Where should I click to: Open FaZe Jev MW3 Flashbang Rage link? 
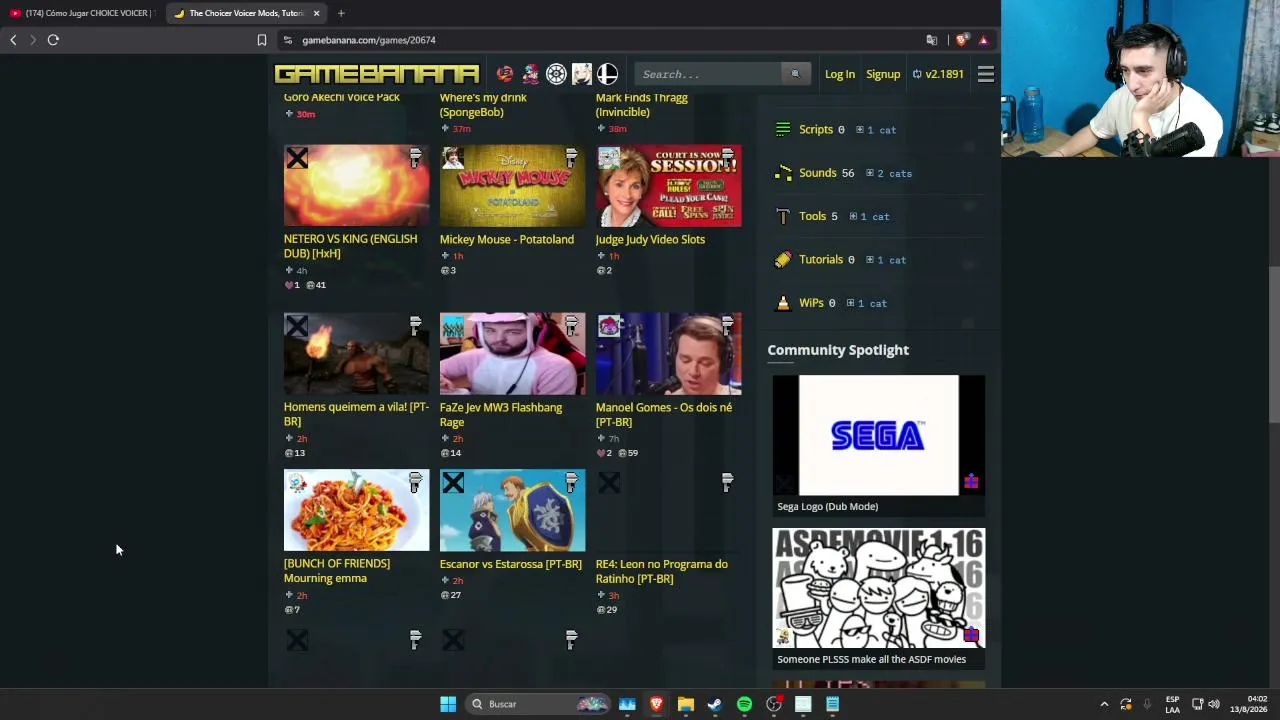coord(501,414)
